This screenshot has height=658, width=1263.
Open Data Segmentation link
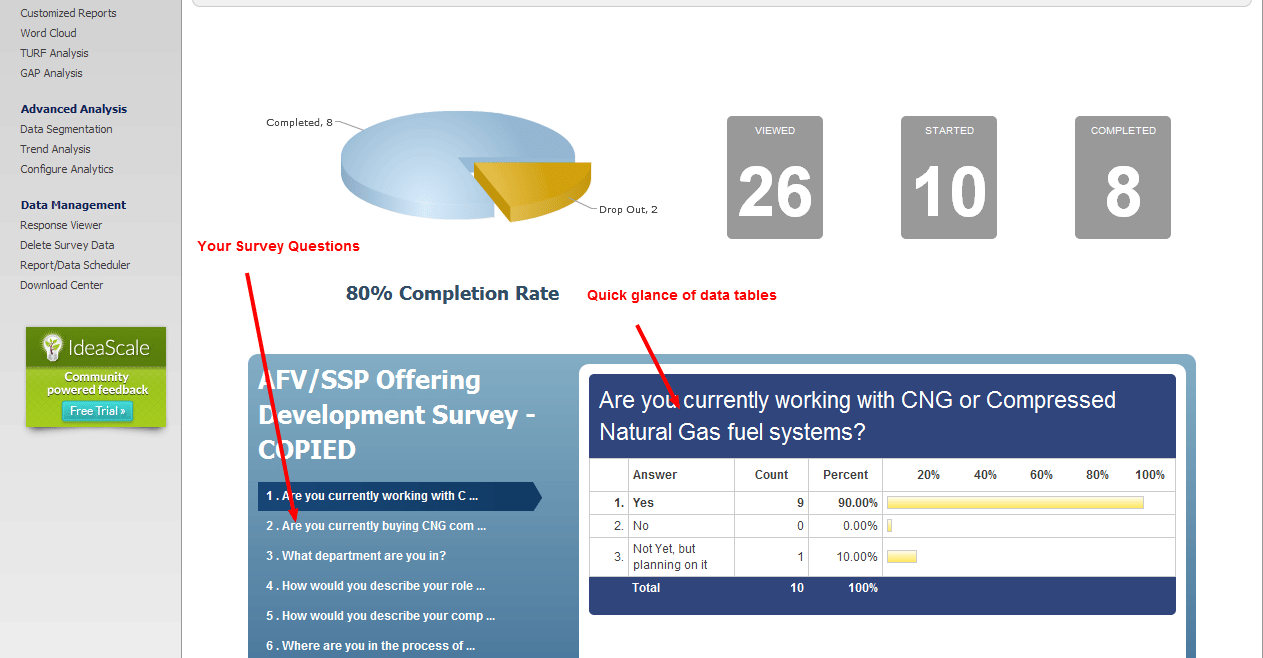[x=66, y=129]
